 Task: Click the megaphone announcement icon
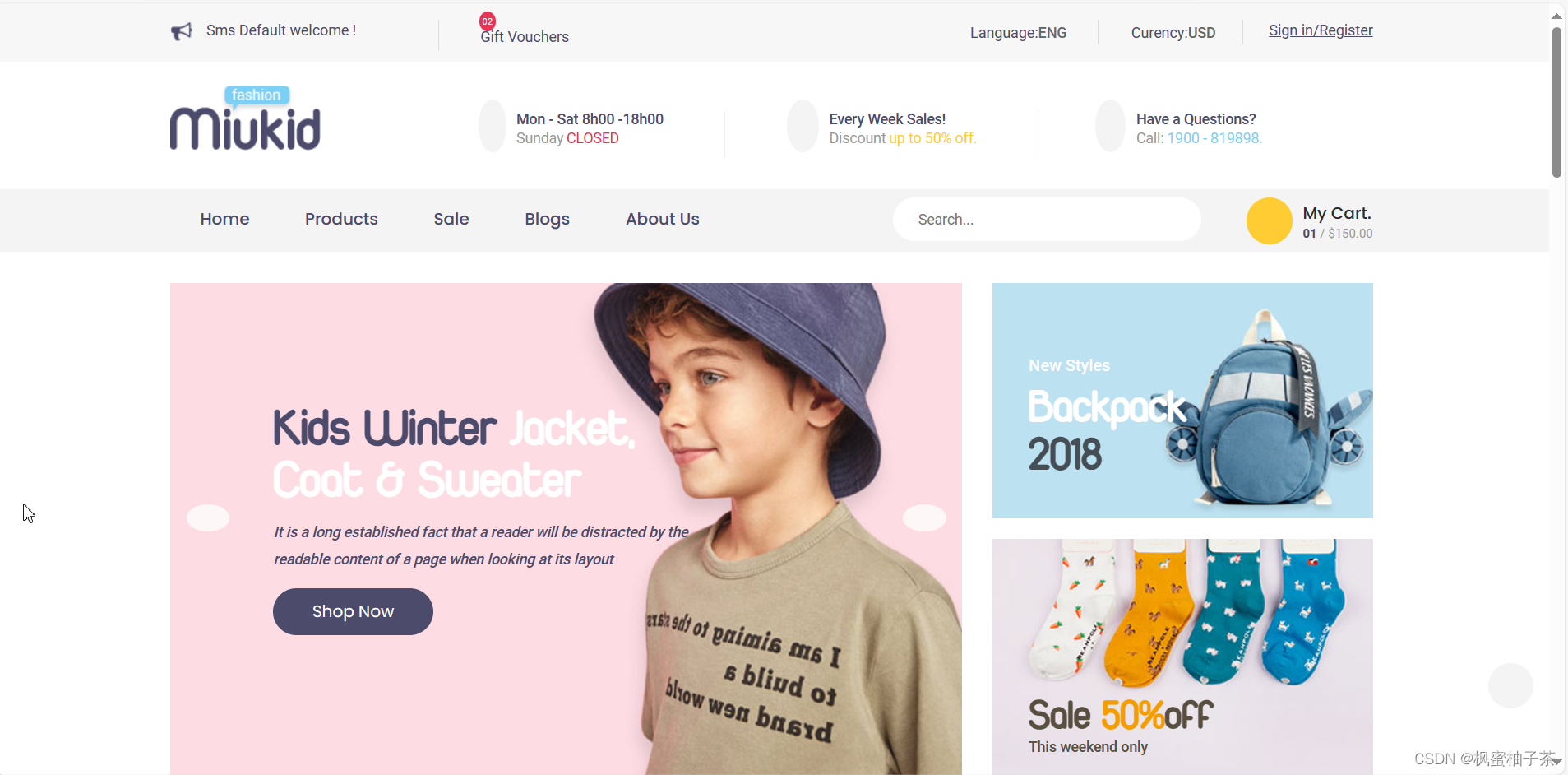[181, 31]
